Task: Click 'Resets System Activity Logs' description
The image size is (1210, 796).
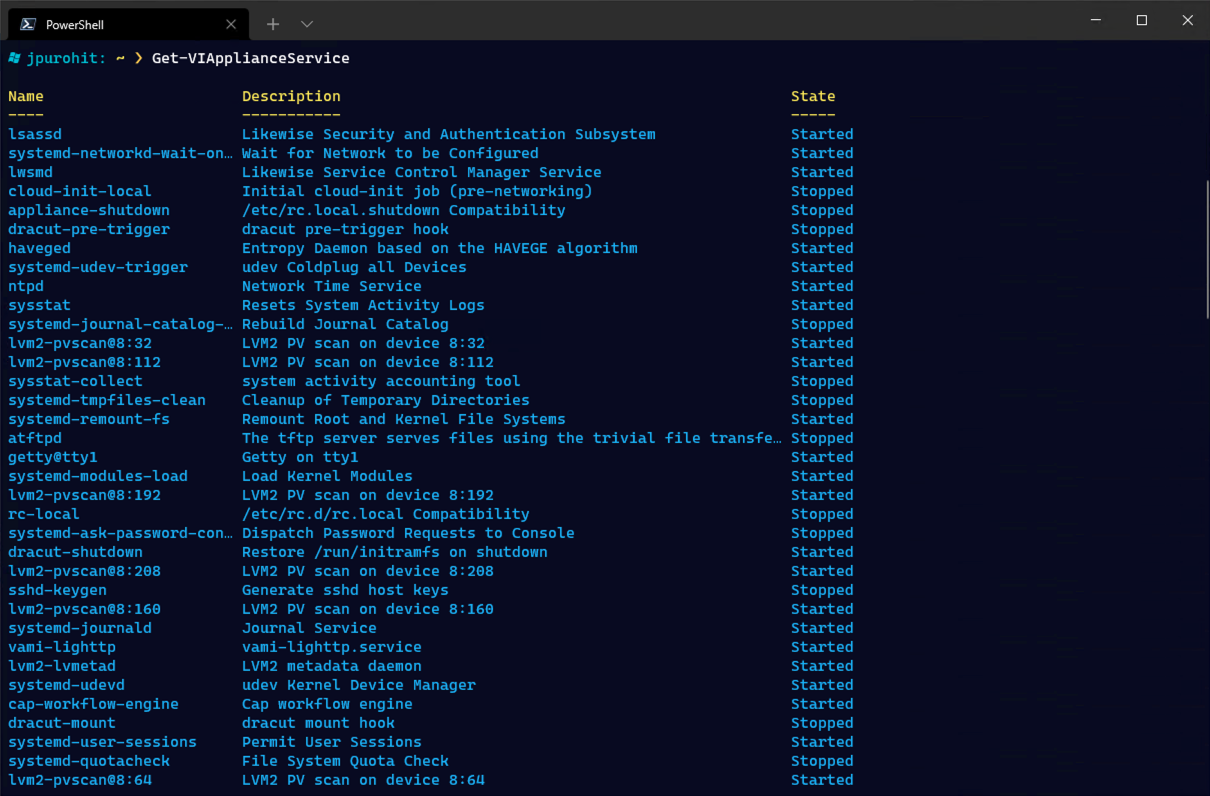Action: pos(363,305)
